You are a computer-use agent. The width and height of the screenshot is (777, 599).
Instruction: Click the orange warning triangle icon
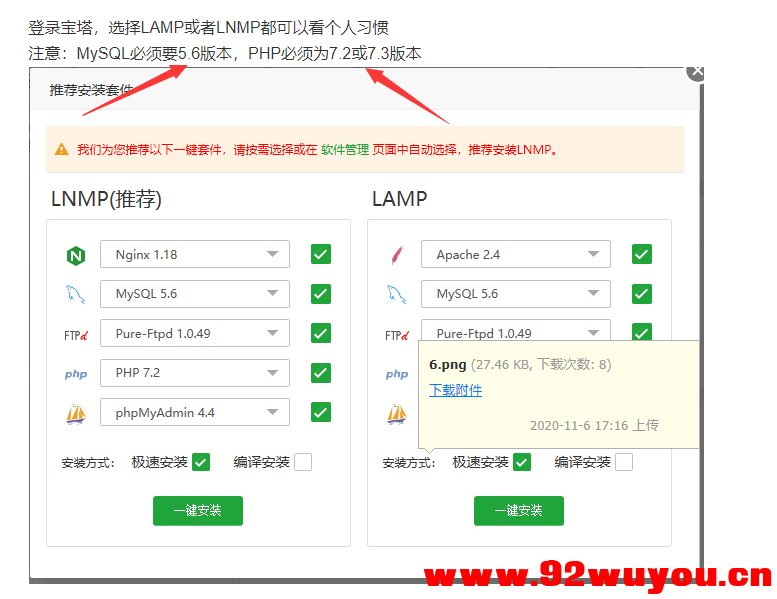point(62,150)
